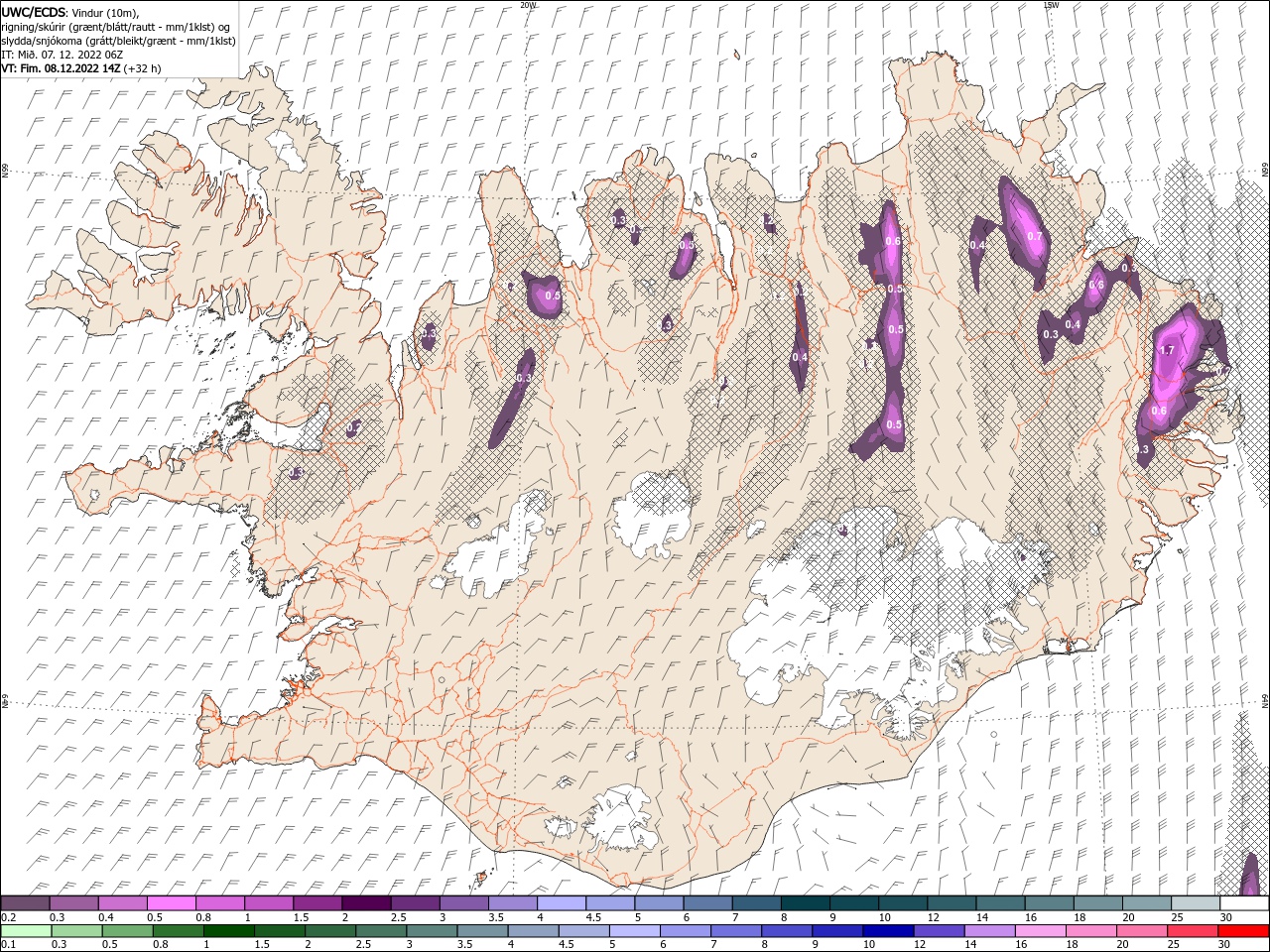Select the rain legend swatch between 20 and 25
The image size is (1270, 952).
point(1141,931)
